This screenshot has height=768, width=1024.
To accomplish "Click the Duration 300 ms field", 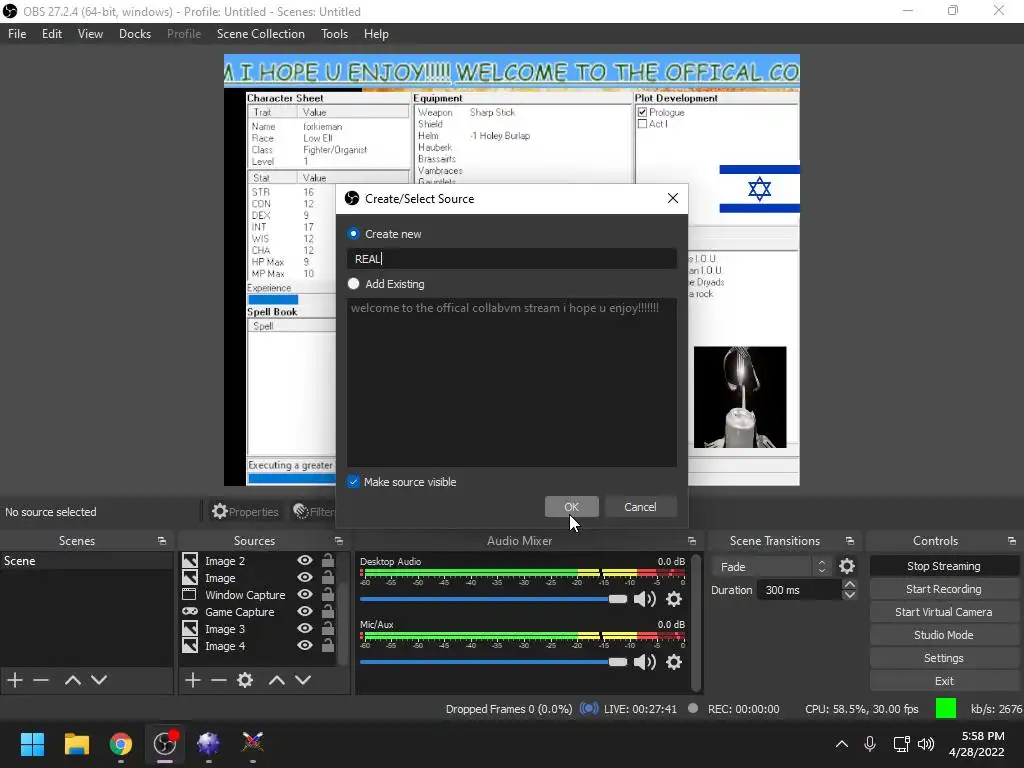I will tap(799, 590).
